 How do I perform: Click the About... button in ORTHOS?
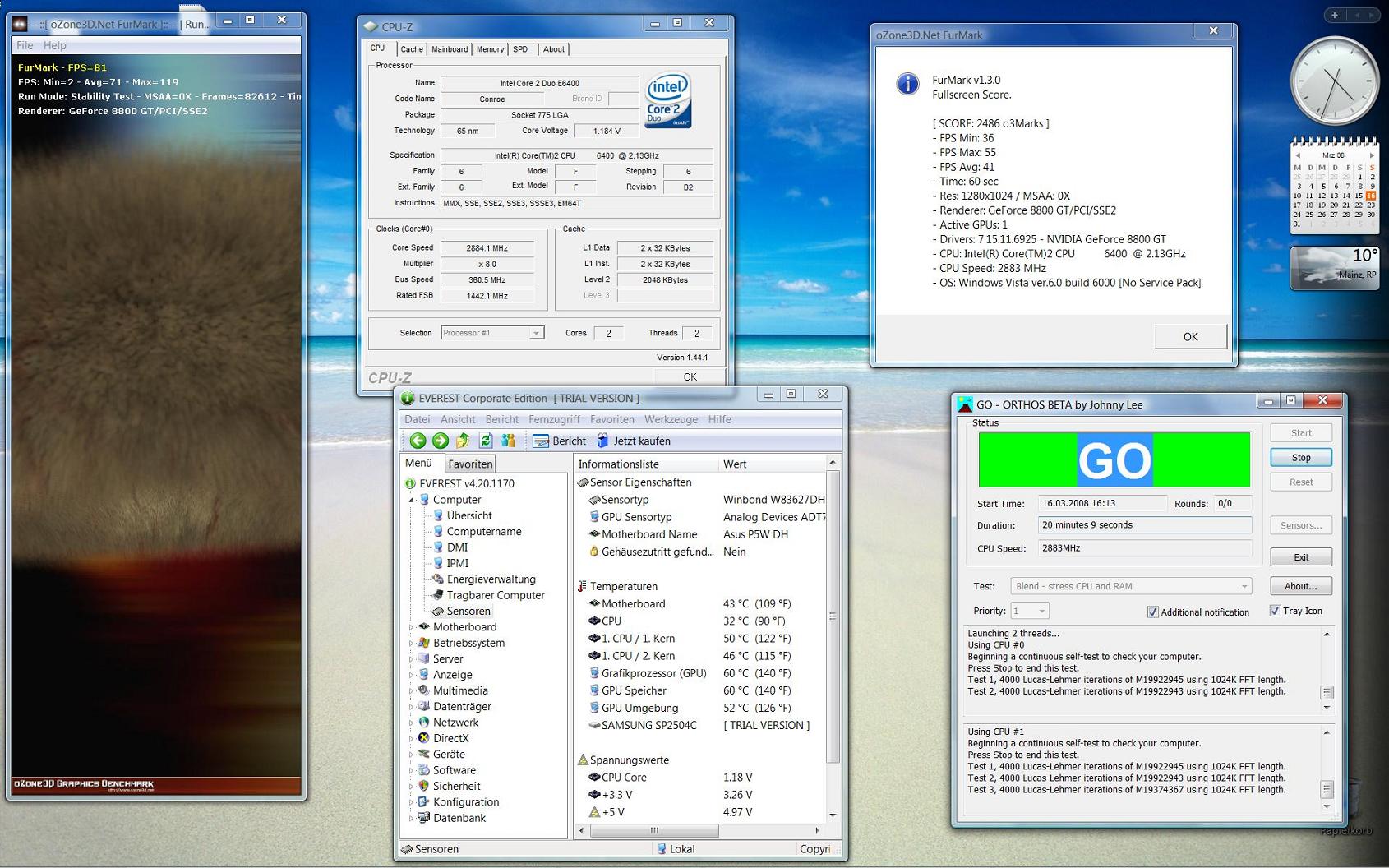coord(1301,586)
